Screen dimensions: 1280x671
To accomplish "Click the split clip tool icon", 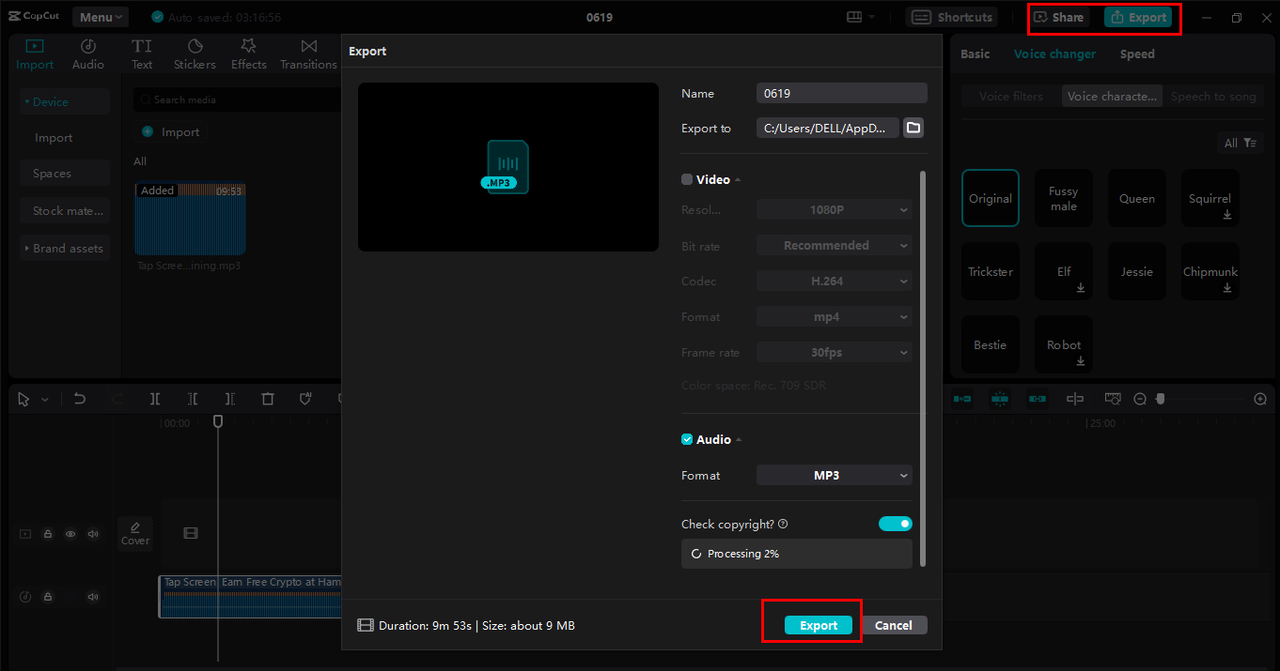I will click(x=155, y=399).
